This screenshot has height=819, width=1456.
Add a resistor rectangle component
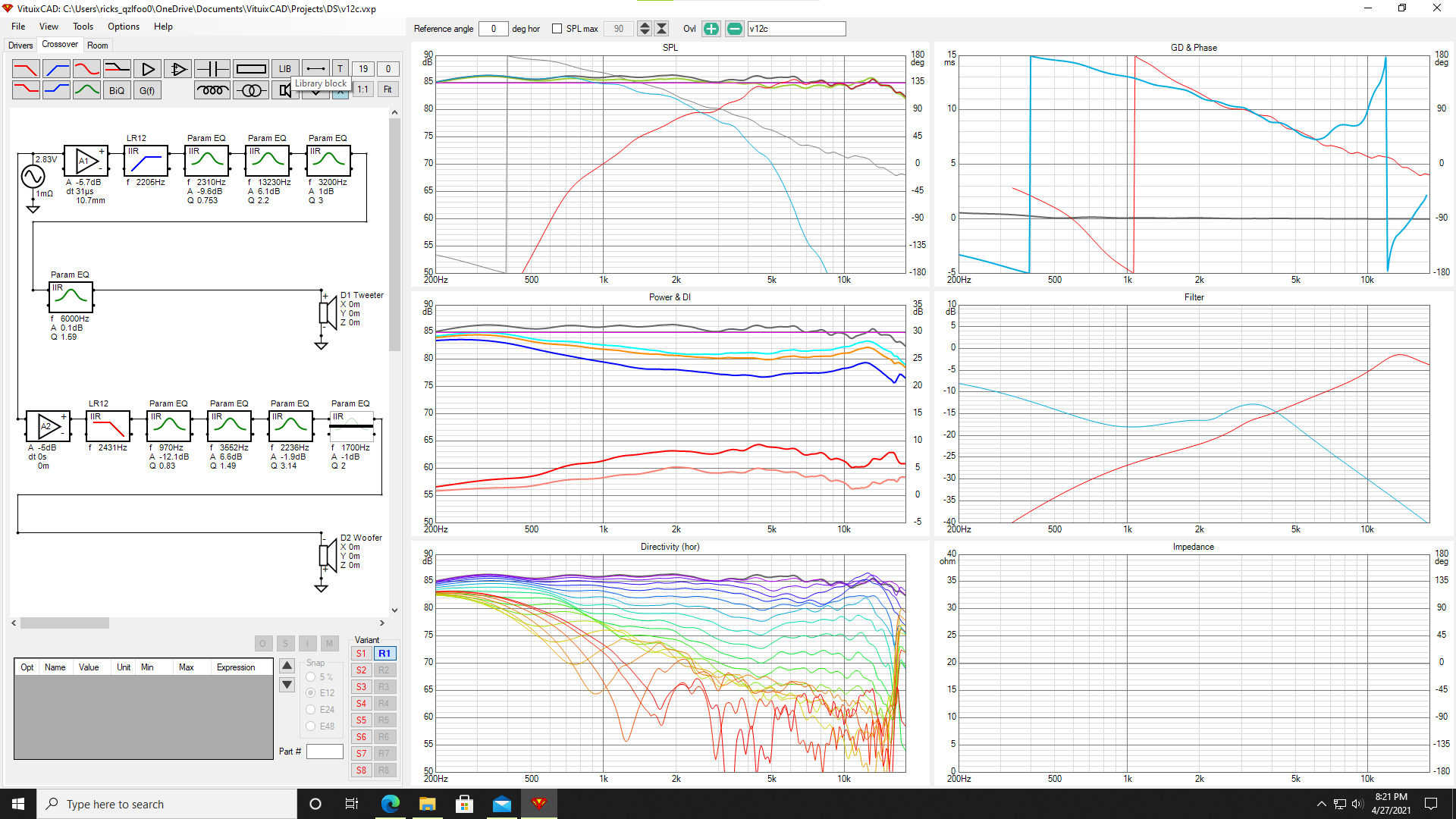point(251,69)
